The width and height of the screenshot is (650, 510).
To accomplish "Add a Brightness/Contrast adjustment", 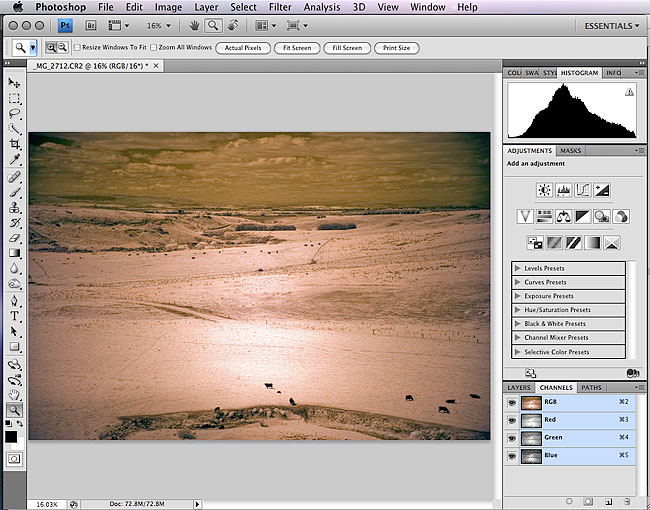I will 544,190.
